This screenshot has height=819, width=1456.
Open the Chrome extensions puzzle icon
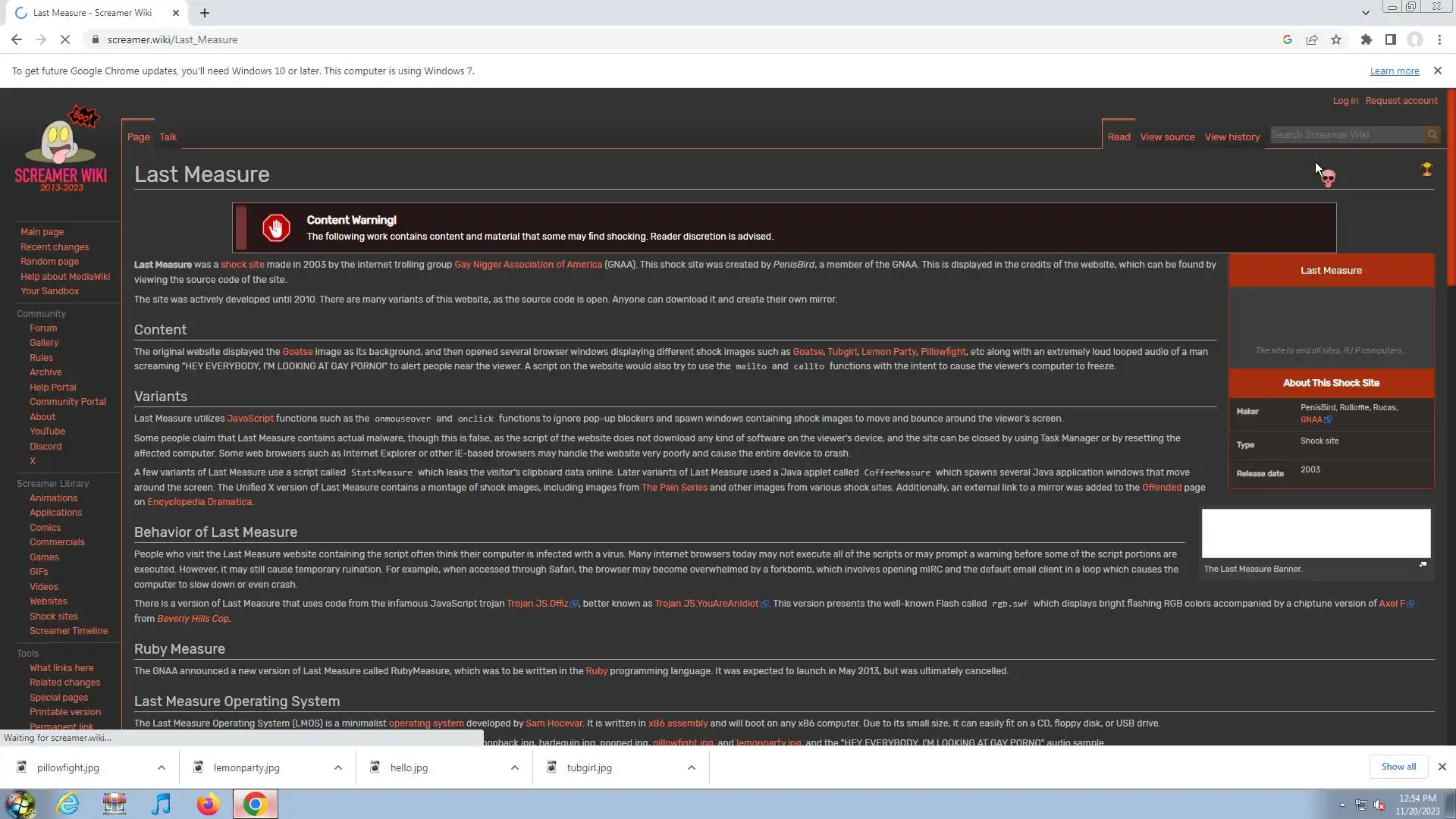point(1366,39)
